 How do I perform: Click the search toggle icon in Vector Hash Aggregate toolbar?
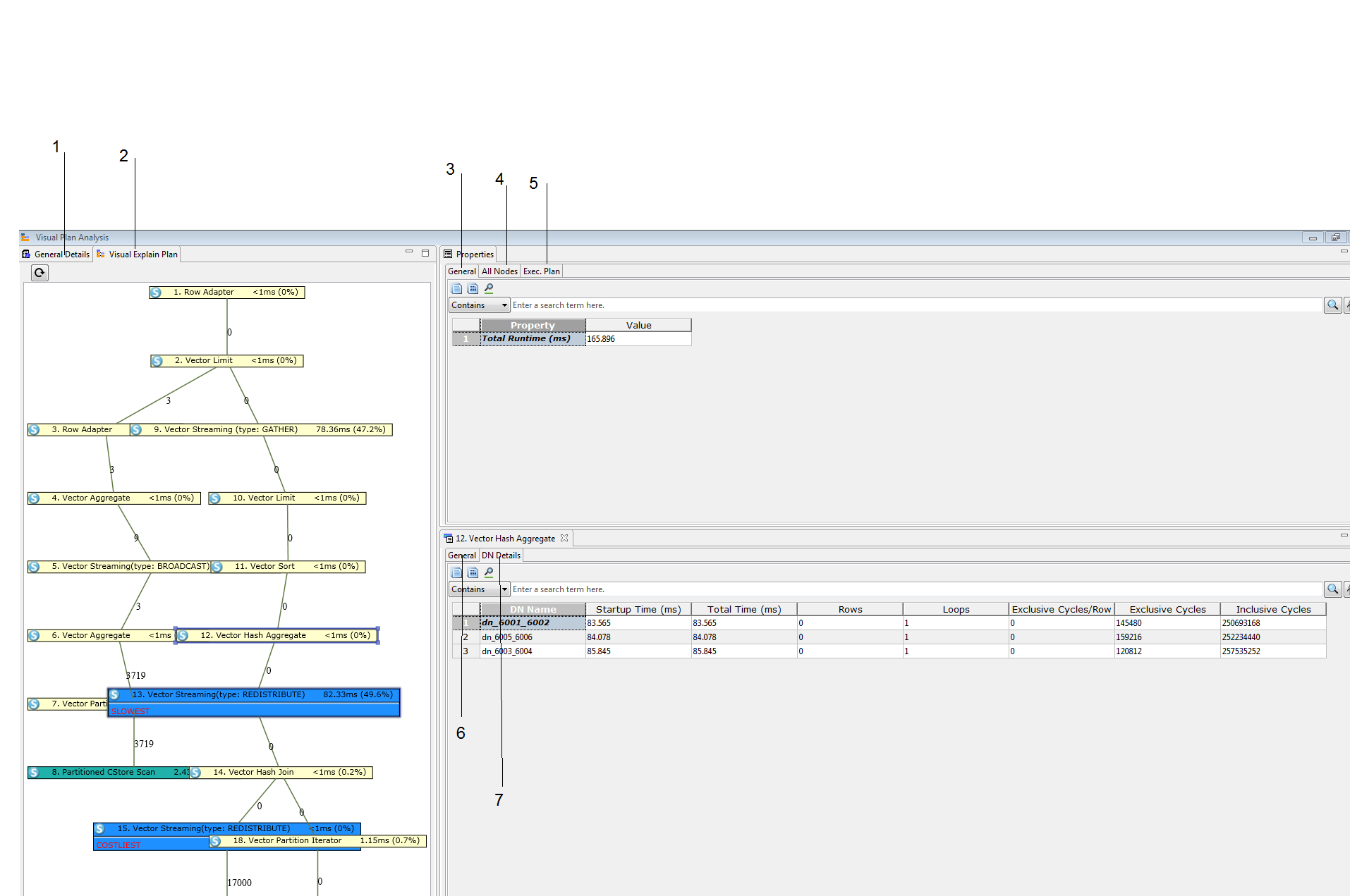coord(489,572)
